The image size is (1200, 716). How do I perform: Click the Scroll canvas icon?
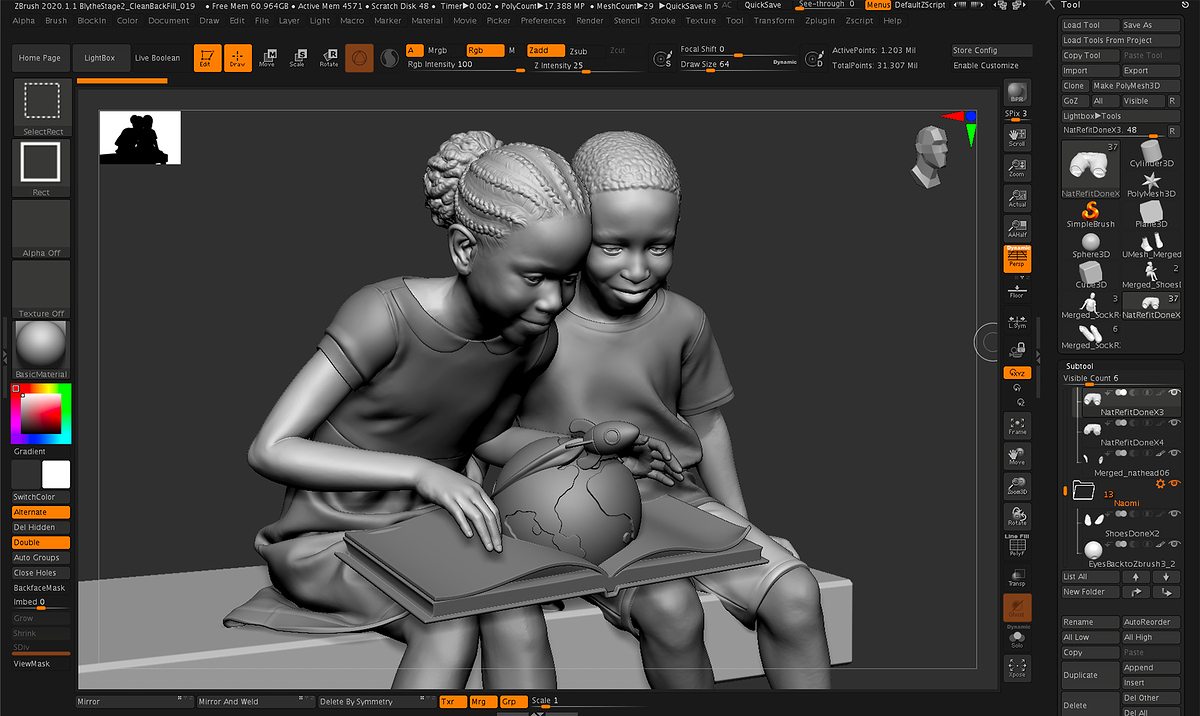[x=1017, y=137]
